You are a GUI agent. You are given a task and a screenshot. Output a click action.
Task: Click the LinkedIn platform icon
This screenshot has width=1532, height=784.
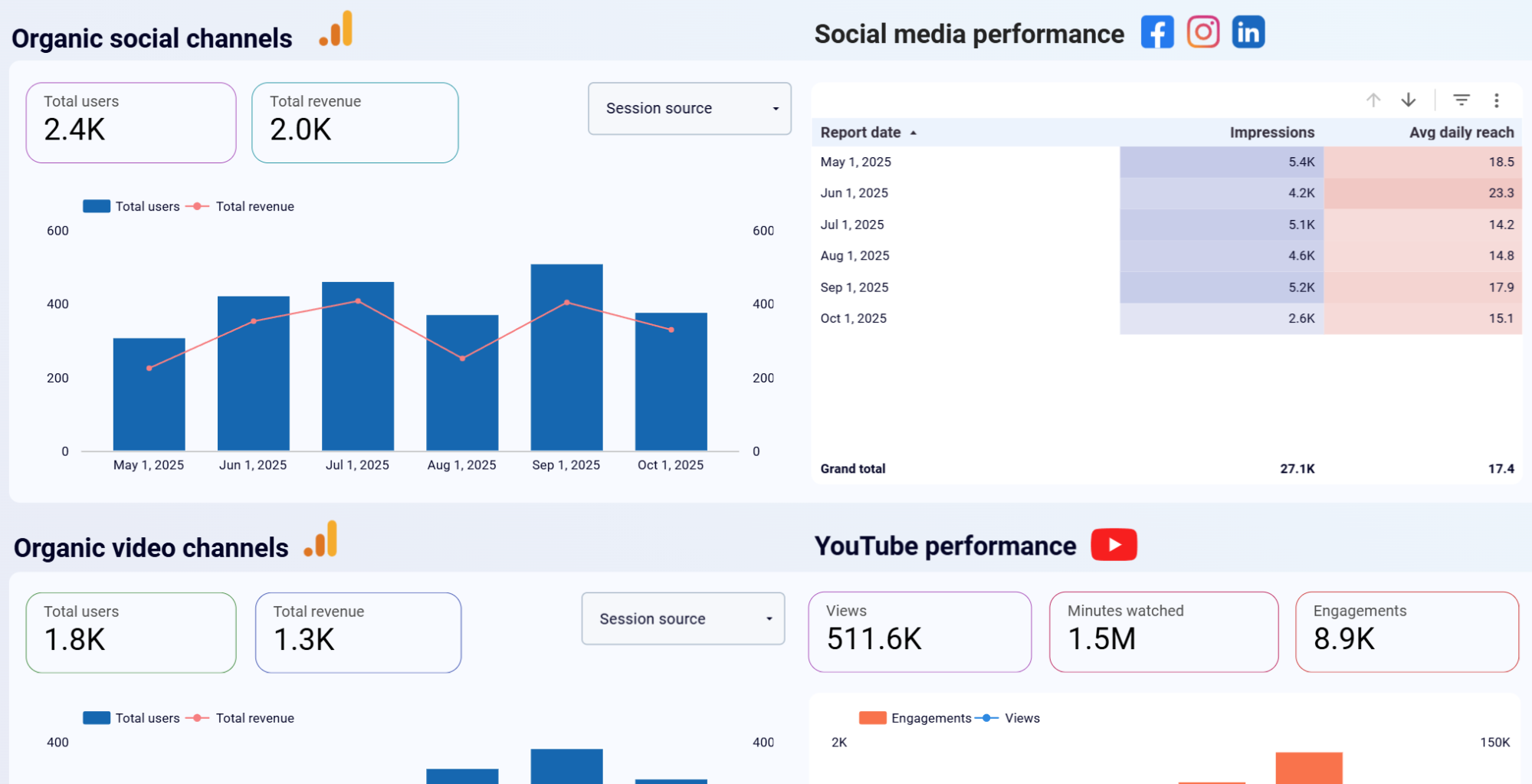pyautogui.click(x=1248, y=32)
